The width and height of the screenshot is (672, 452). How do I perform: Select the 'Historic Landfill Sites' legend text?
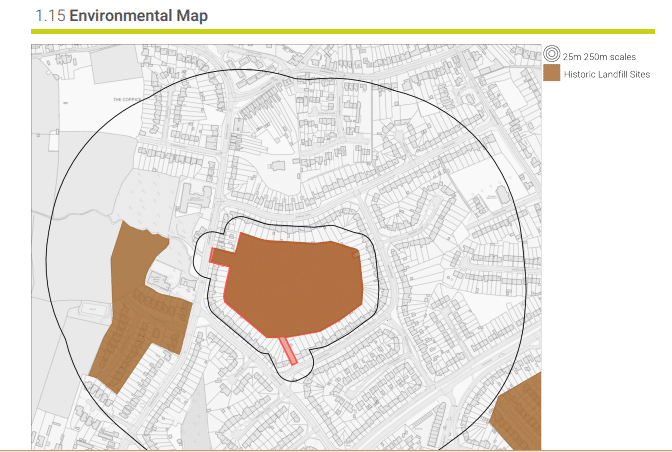(x=606, y=74)
